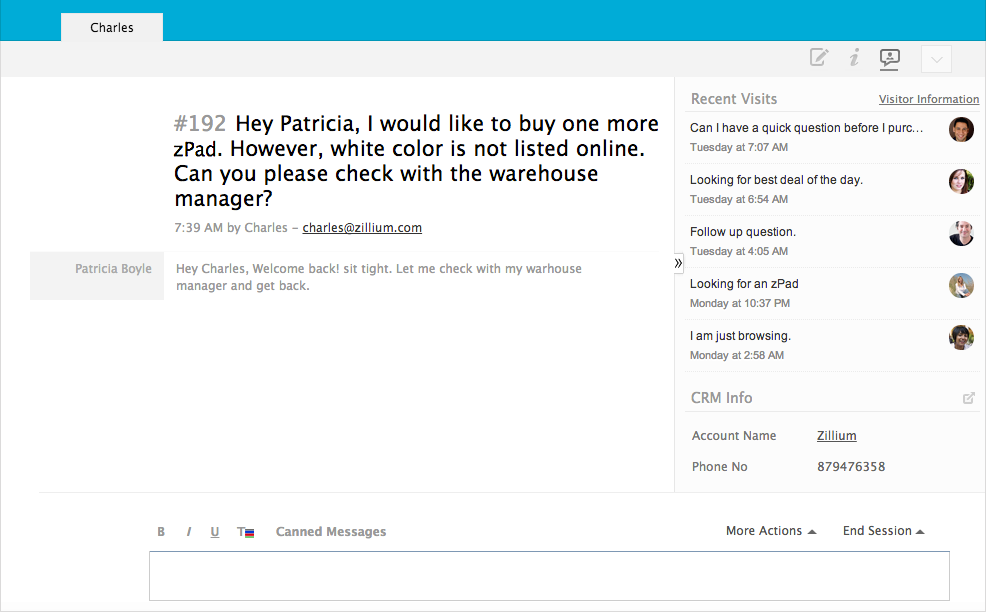Open the 'Follow up question.' recent visit
The image size is (986, 612).
tap(743, 232)
